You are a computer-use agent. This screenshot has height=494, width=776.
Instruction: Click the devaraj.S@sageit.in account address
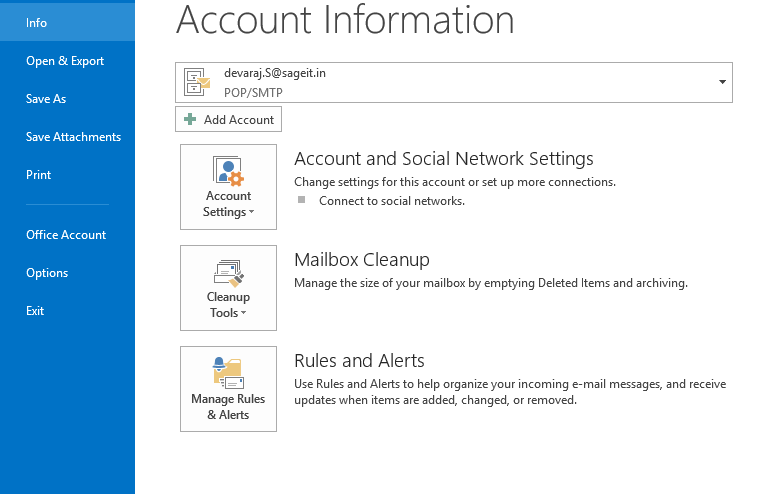[275, 73]
